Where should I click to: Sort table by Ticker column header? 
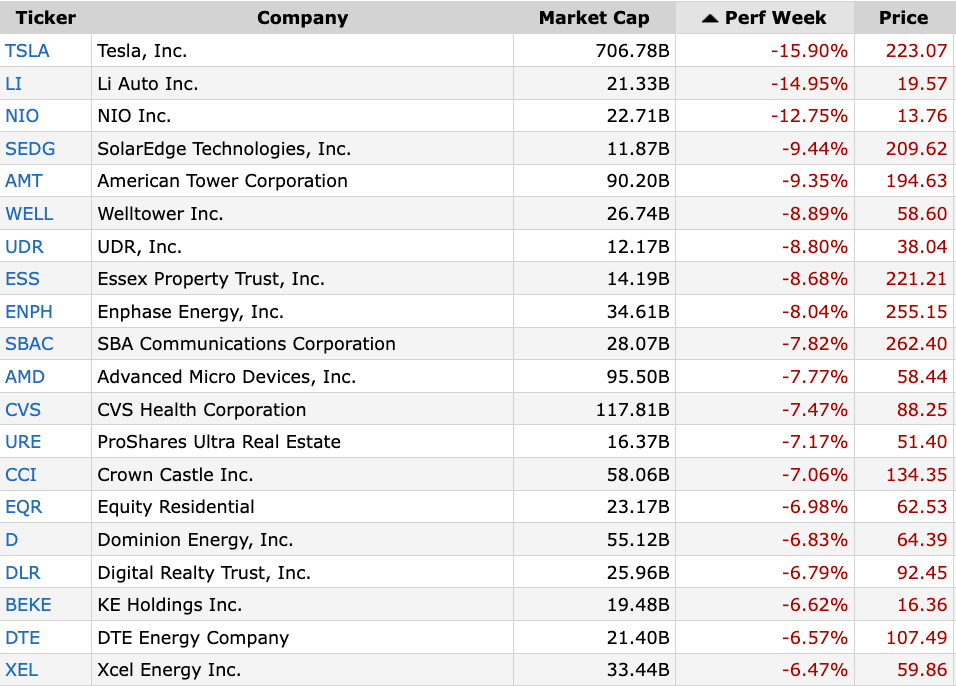pos(45,18)
